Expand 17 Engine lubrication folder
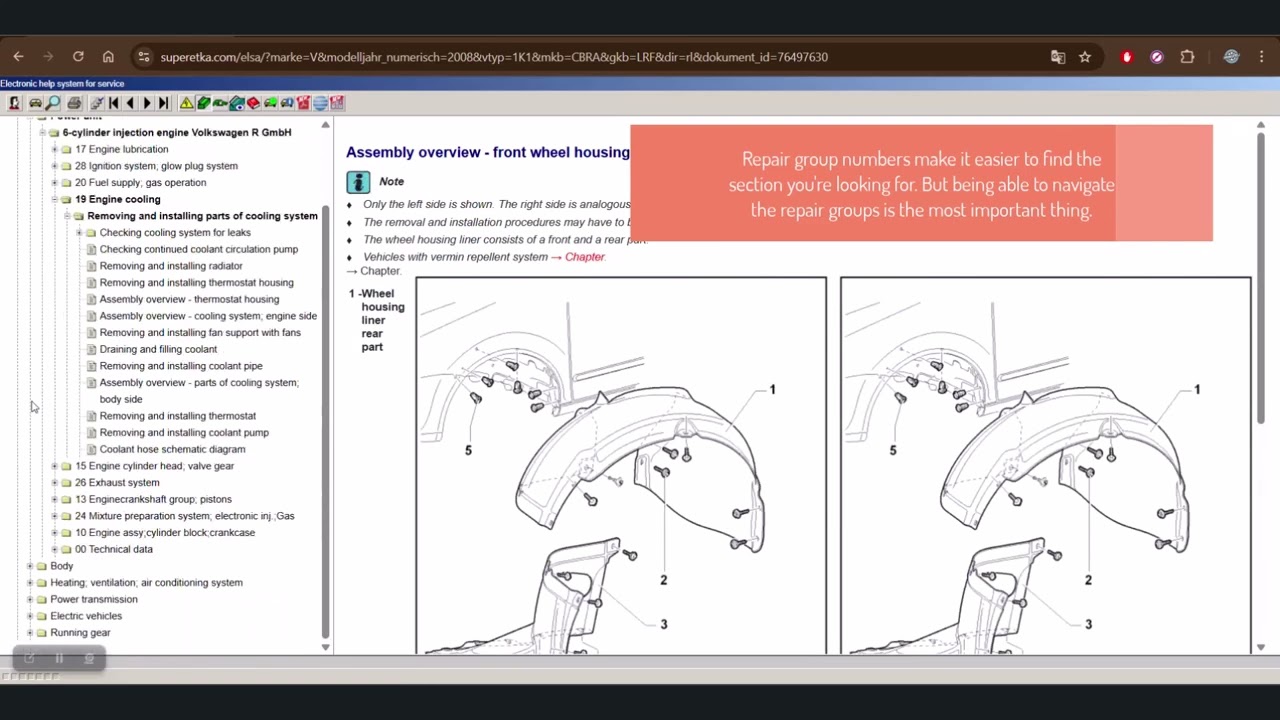 click(x=54, y=149)
